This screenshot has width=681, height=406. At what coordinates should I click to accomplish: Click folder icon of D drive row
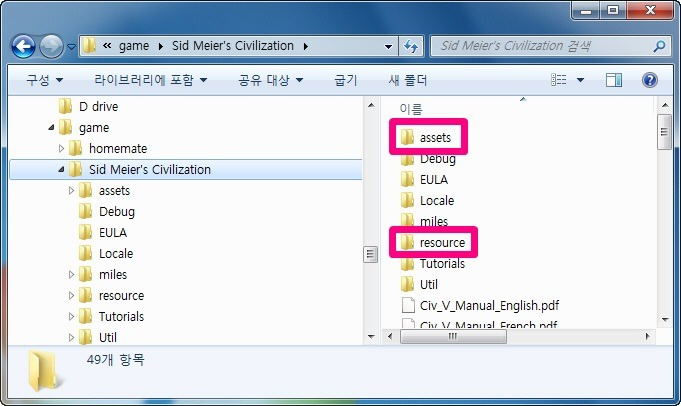tap(65, 106)
